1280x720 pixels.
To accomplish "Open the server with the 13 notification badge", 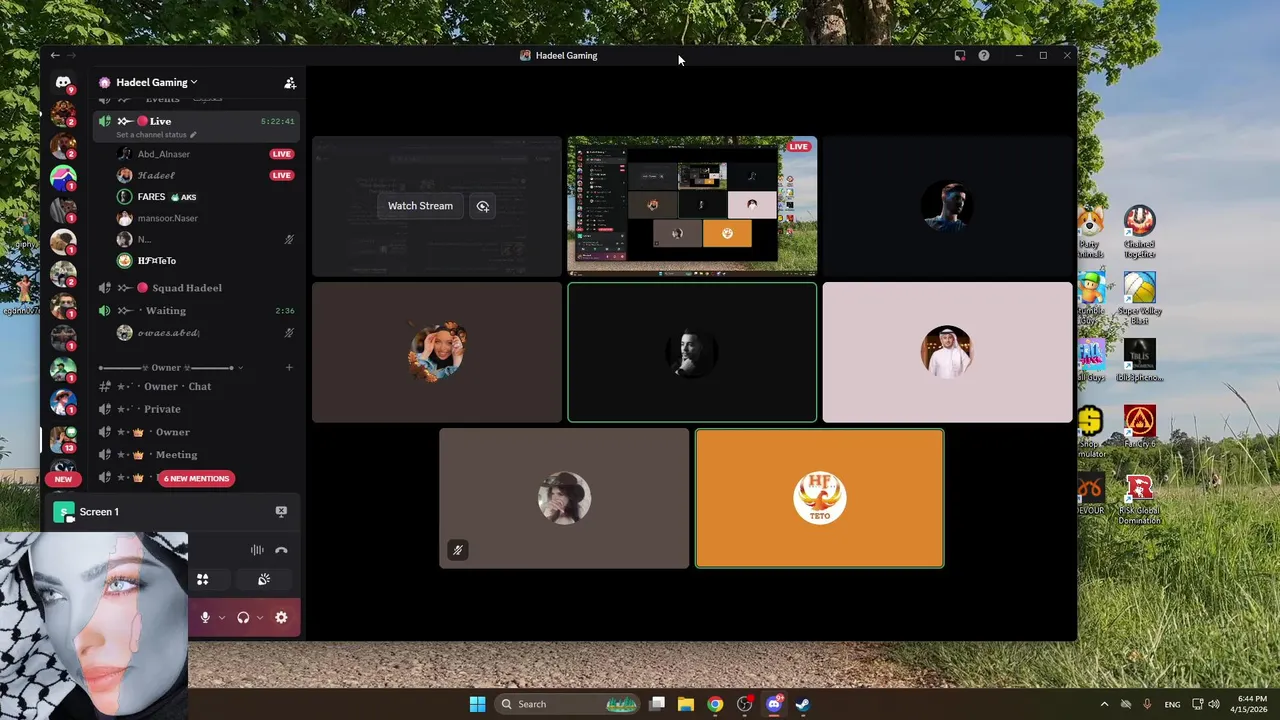I will 63,439.
